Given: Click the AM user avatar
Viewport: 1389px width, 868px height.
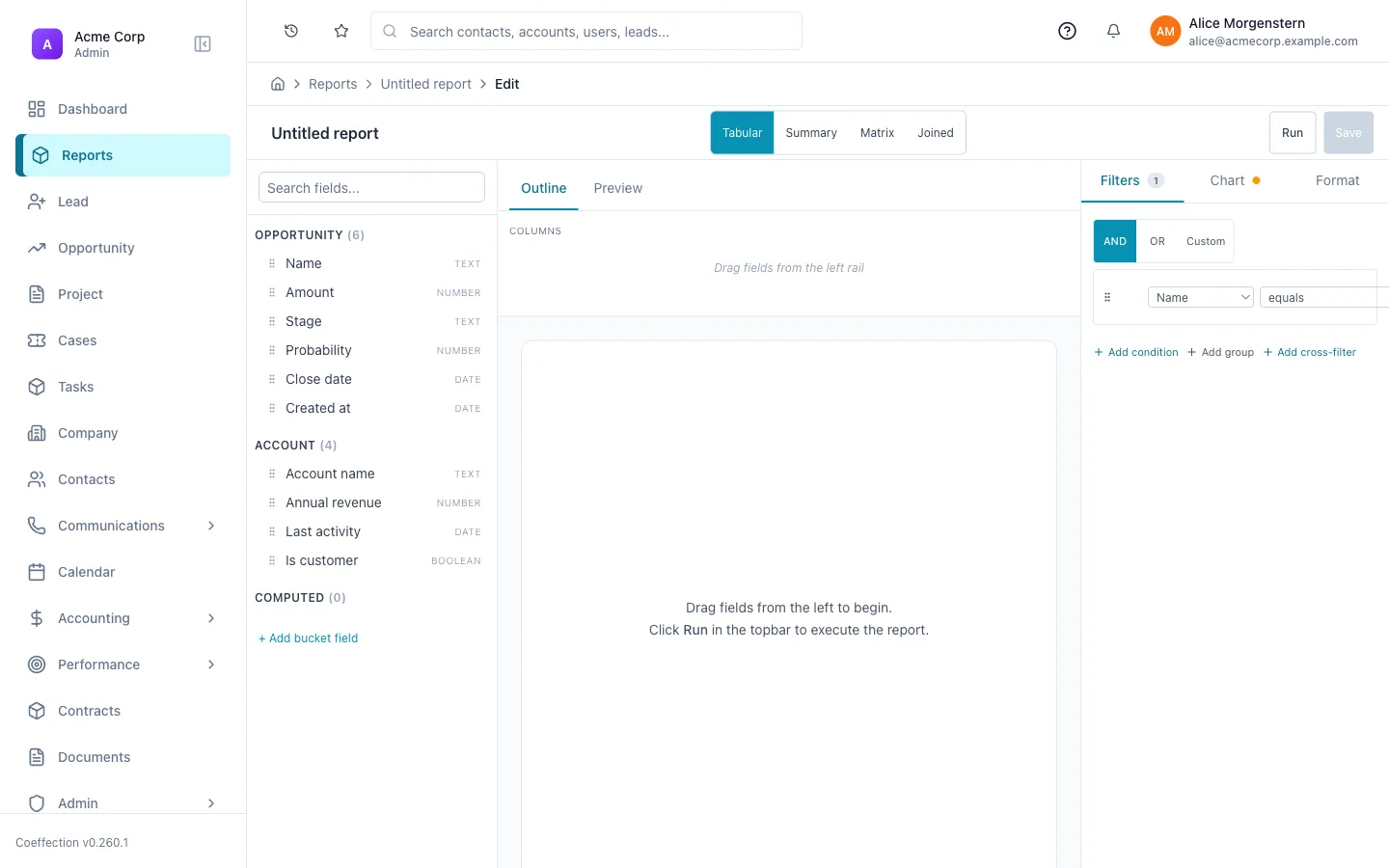Looking at the screenshot, I should [1165, 31].
